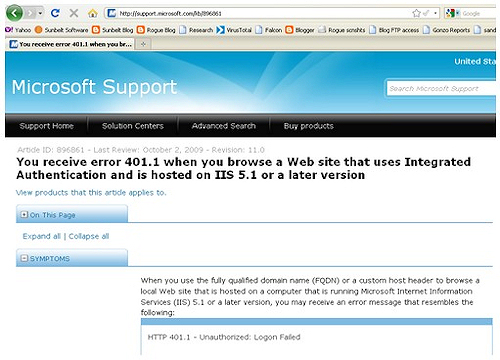The height and width of the screenshot is (360, 500).
Task: Open the Support Home menu item
Action: pyautogui.click(x=47, y=126)
